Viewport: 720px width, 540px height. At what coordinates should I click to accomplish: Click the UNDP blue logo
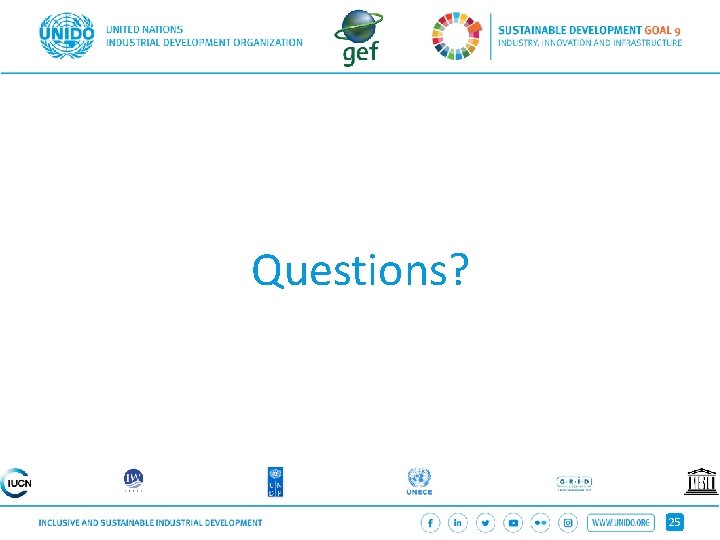(275, 482)
